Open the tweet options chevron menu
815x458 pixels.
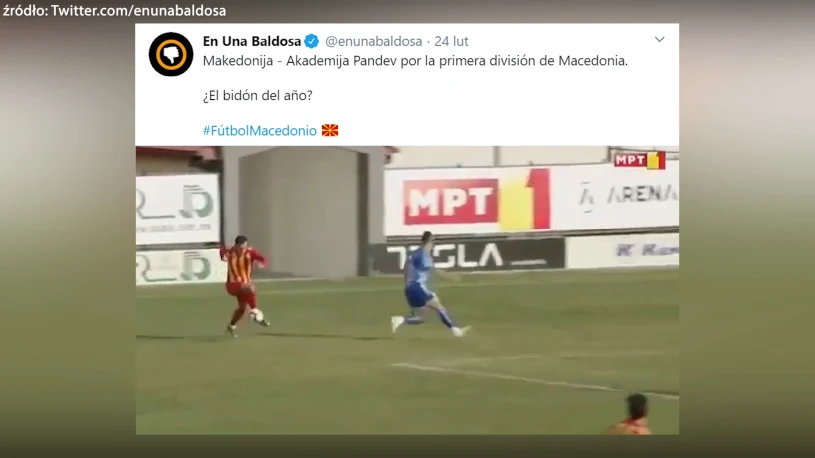point(660,40)
